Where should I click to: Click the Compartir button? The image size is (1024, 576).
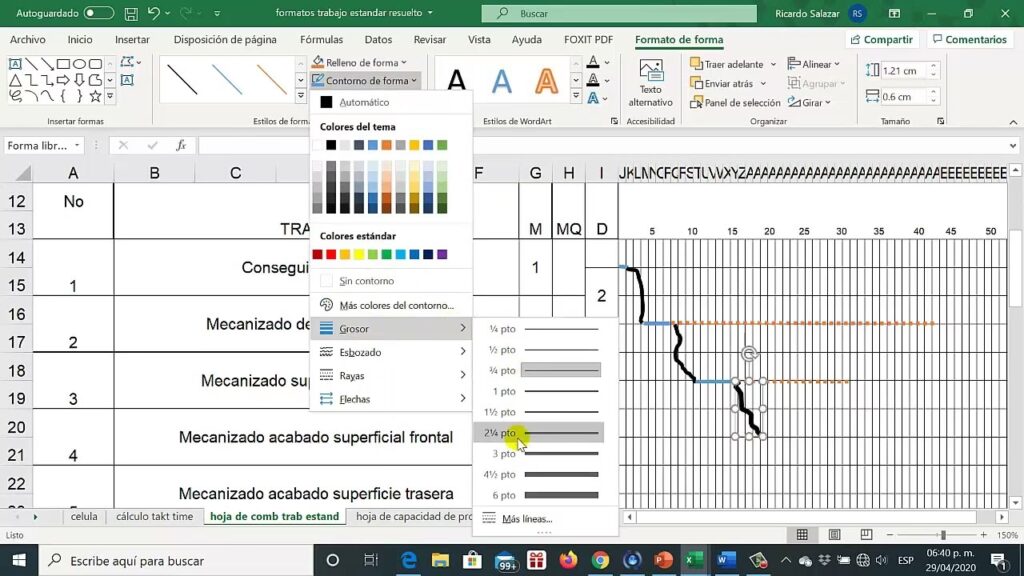click(x=880, y=39)
